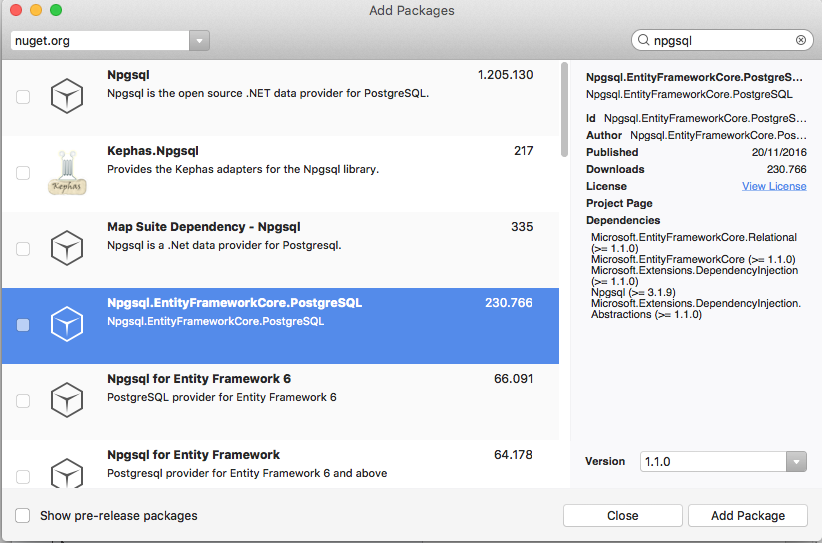This screenshot has height=543, width=822.
Task: Check the Kephas.Npgsql package checkbox
Action: pyautogui.click(x=23, y=173)
